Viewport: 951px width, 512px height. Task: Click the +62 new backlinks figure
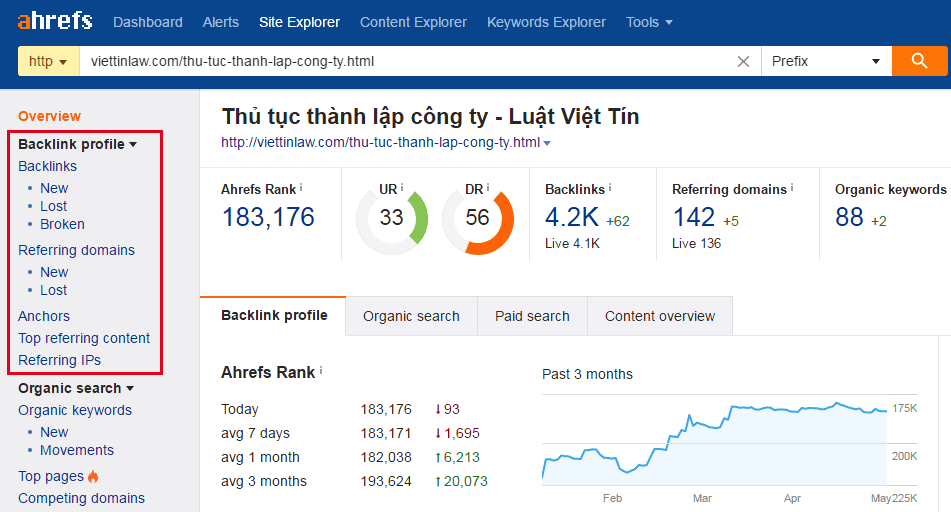point(617,221)
